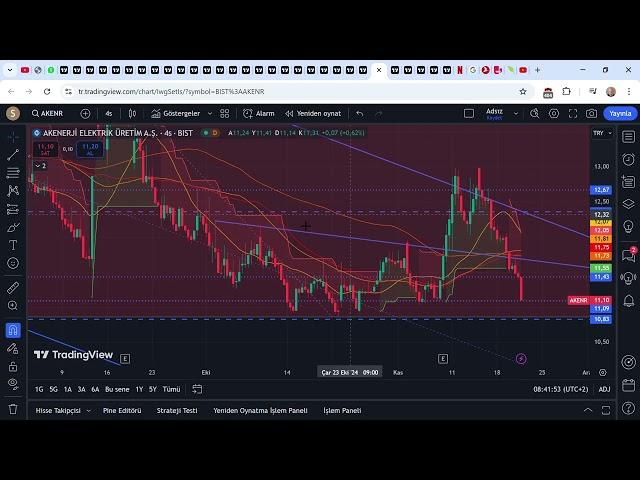The width and height of the screenshot is (640, 480).
Task: Toggle lock all drawings
Action: click(x=13, y=366)
